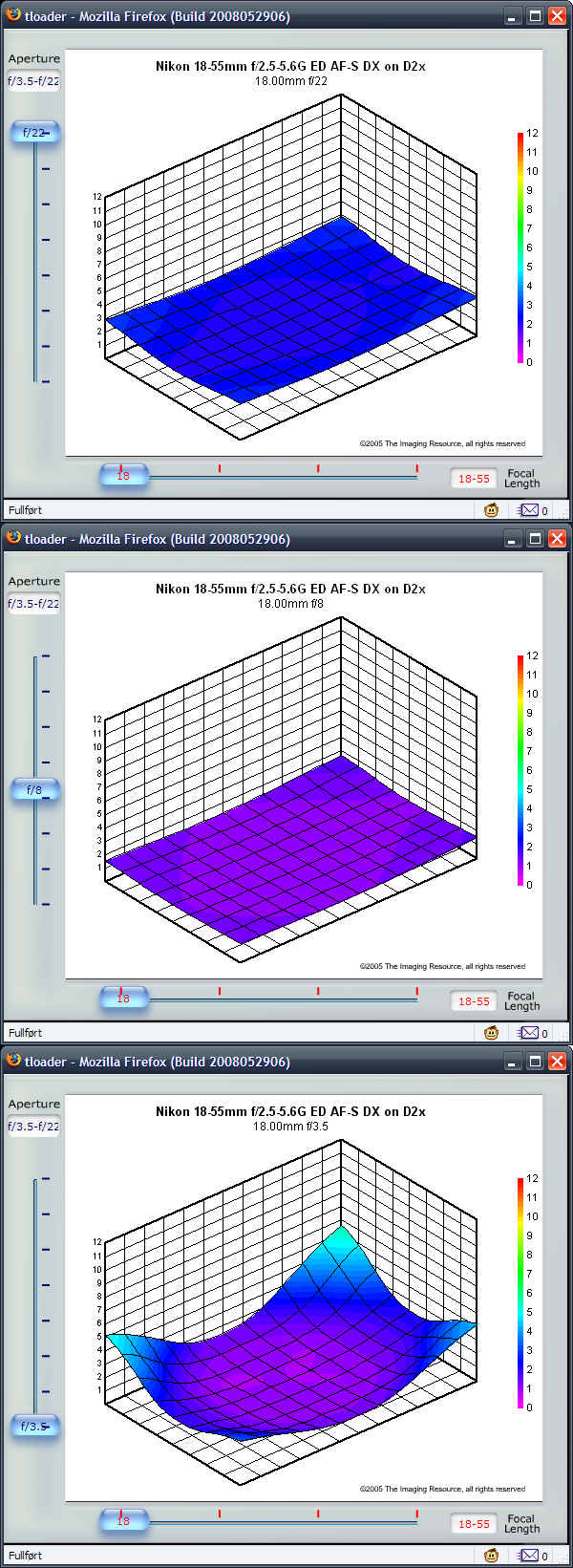This screenshot has width=573, height=1568.
Task: Click Firefox icon in the f/8 window title bar
Action: pyautogui.click(x=13, y=538)
